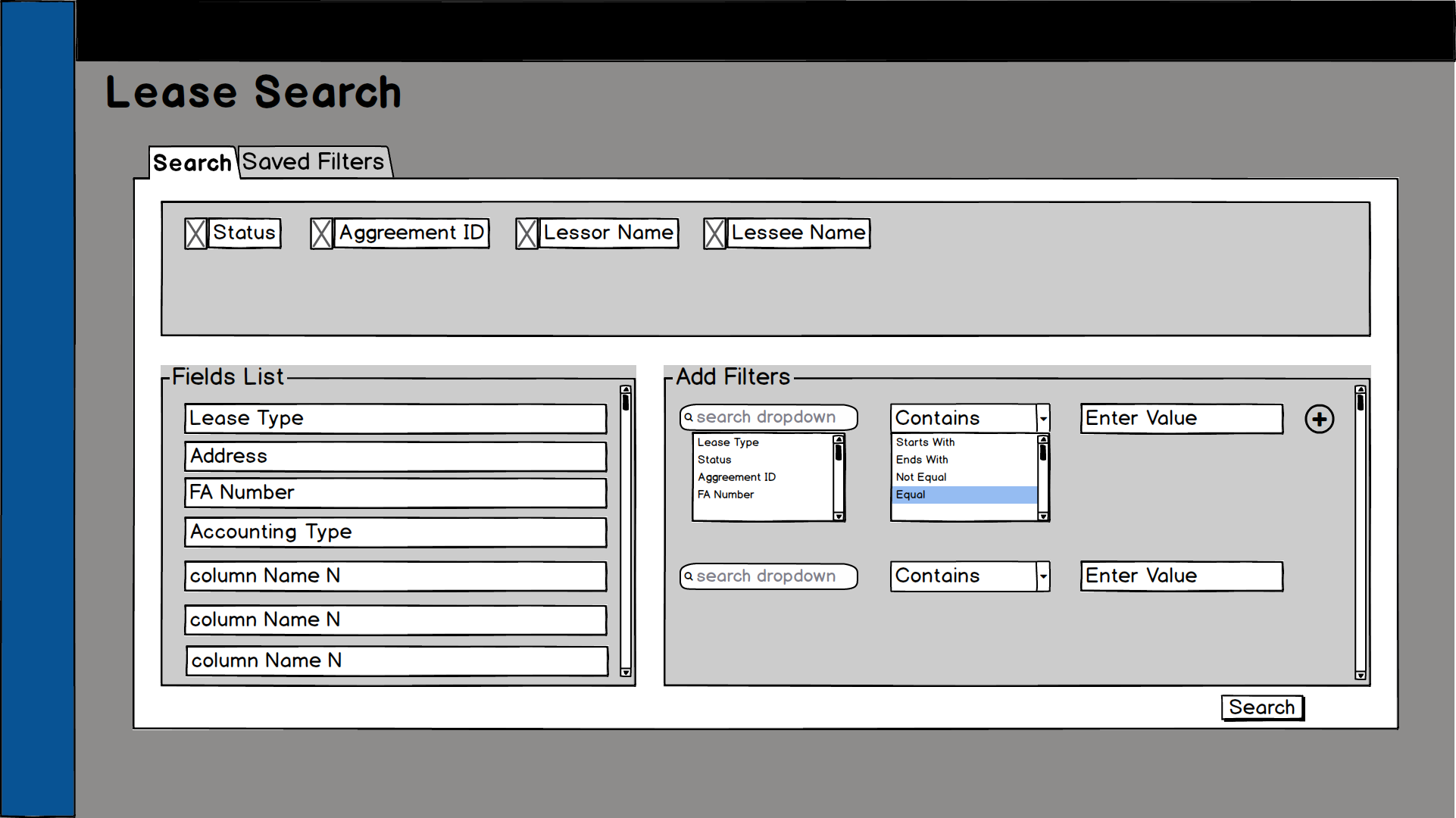Switch to the Saved Filters tab

pyautogui.click(x=314, y=162)
